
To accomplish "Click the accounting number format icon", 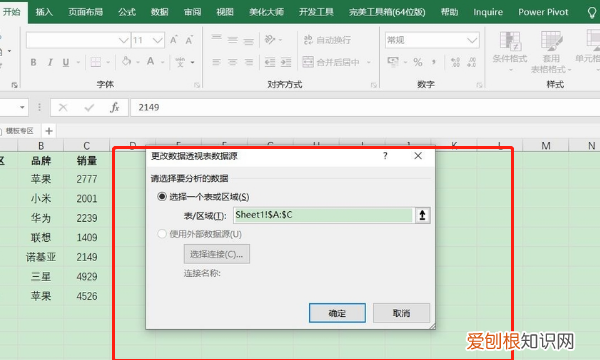I will coord(393,62).
